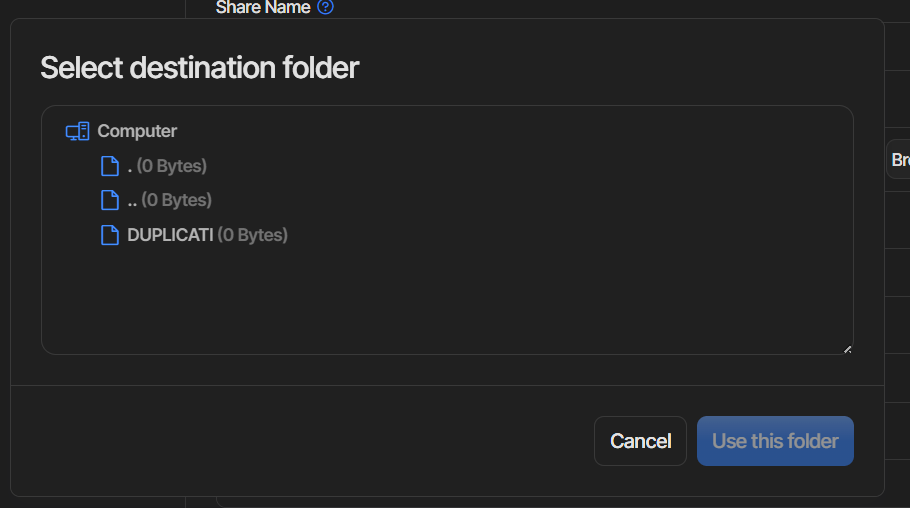Click the file icon beside the single-dot entry
The height and width of the screenshot is (508, 910).
coord(110,166)
